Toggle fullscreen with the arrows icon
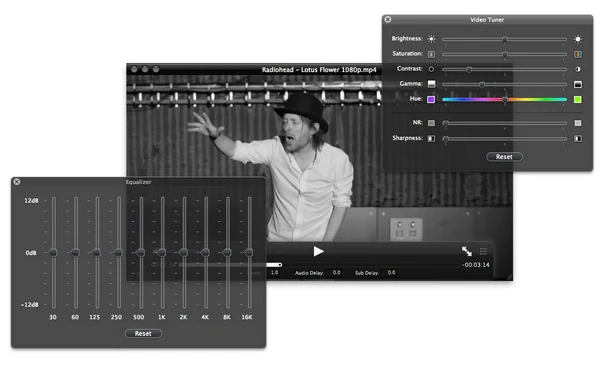The width and height of the screenshot is (600, 371). pyautogui.click(x=466, y=251)
